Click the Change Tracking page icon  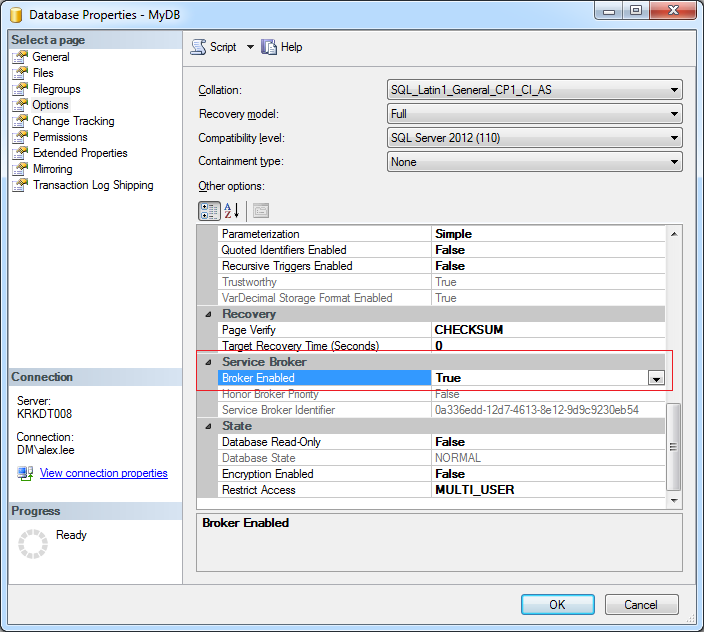pos(20,121)
